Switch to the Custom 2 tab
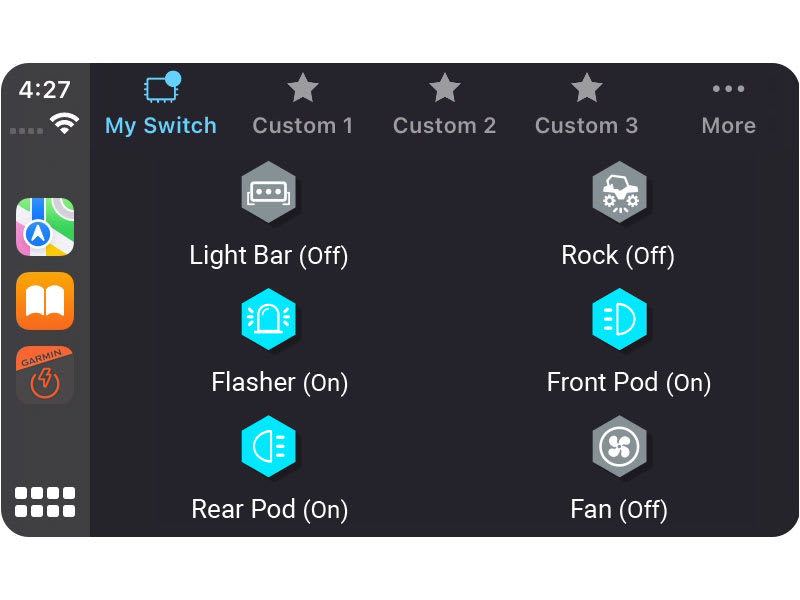 444,125
